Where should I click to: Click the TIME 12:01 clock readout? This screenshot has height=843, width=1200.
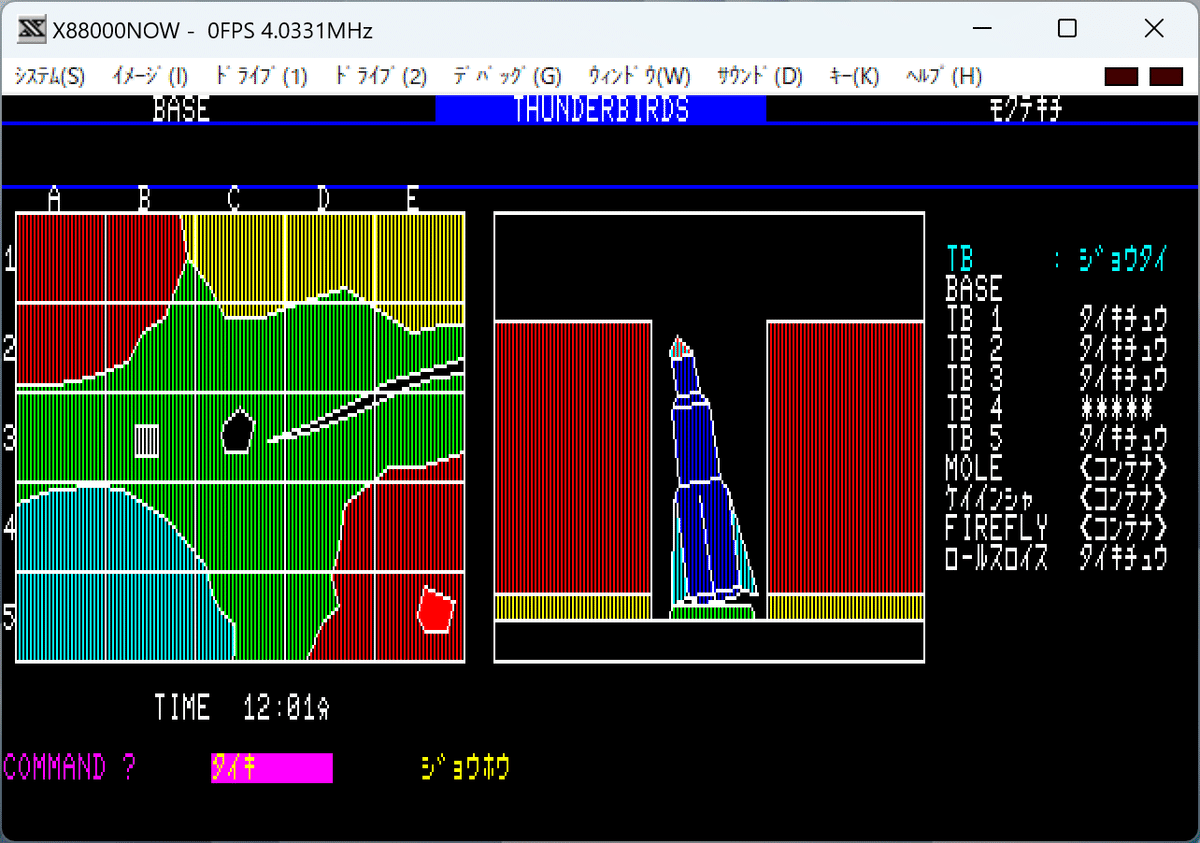pyautogui.click(x=242, y=708)
